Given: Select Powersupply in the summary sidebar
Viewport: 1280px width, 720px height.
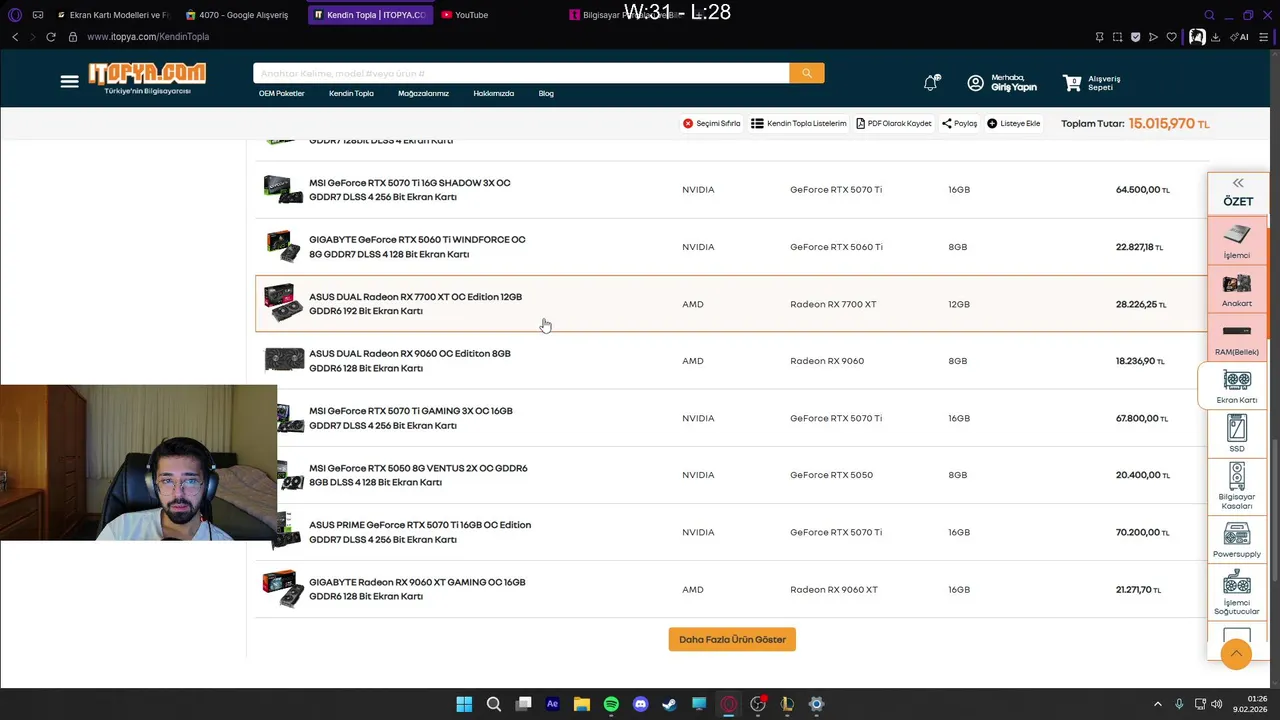Looking at the screenshot, I should [1237, 540].
